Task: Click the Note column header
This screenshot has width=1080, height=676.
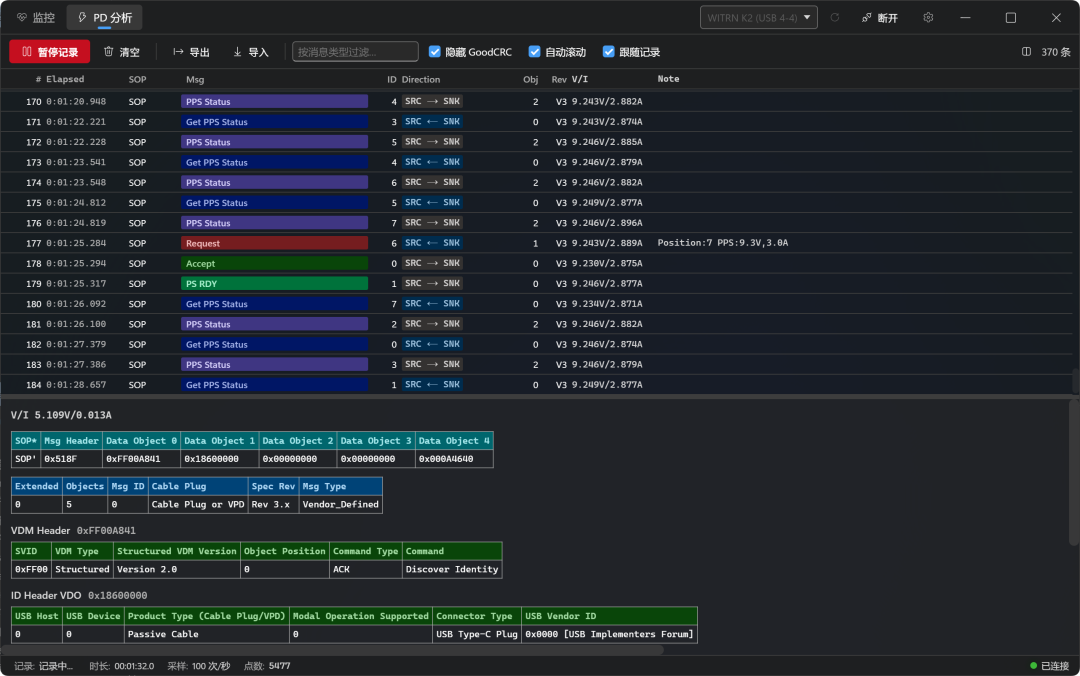Action: coord(668,79)
